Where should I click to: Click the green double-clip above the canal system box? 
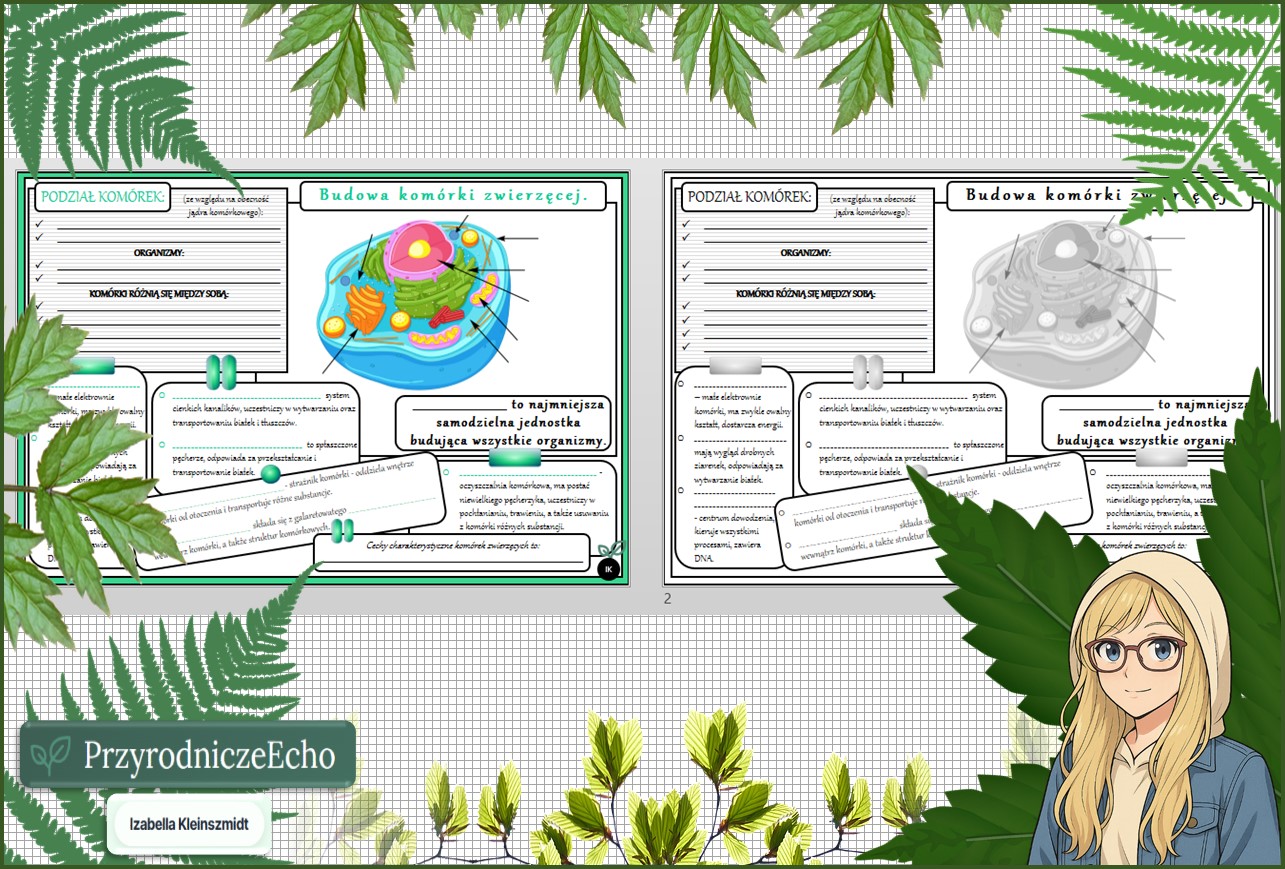pyautogui.click(x=221, y=371)
